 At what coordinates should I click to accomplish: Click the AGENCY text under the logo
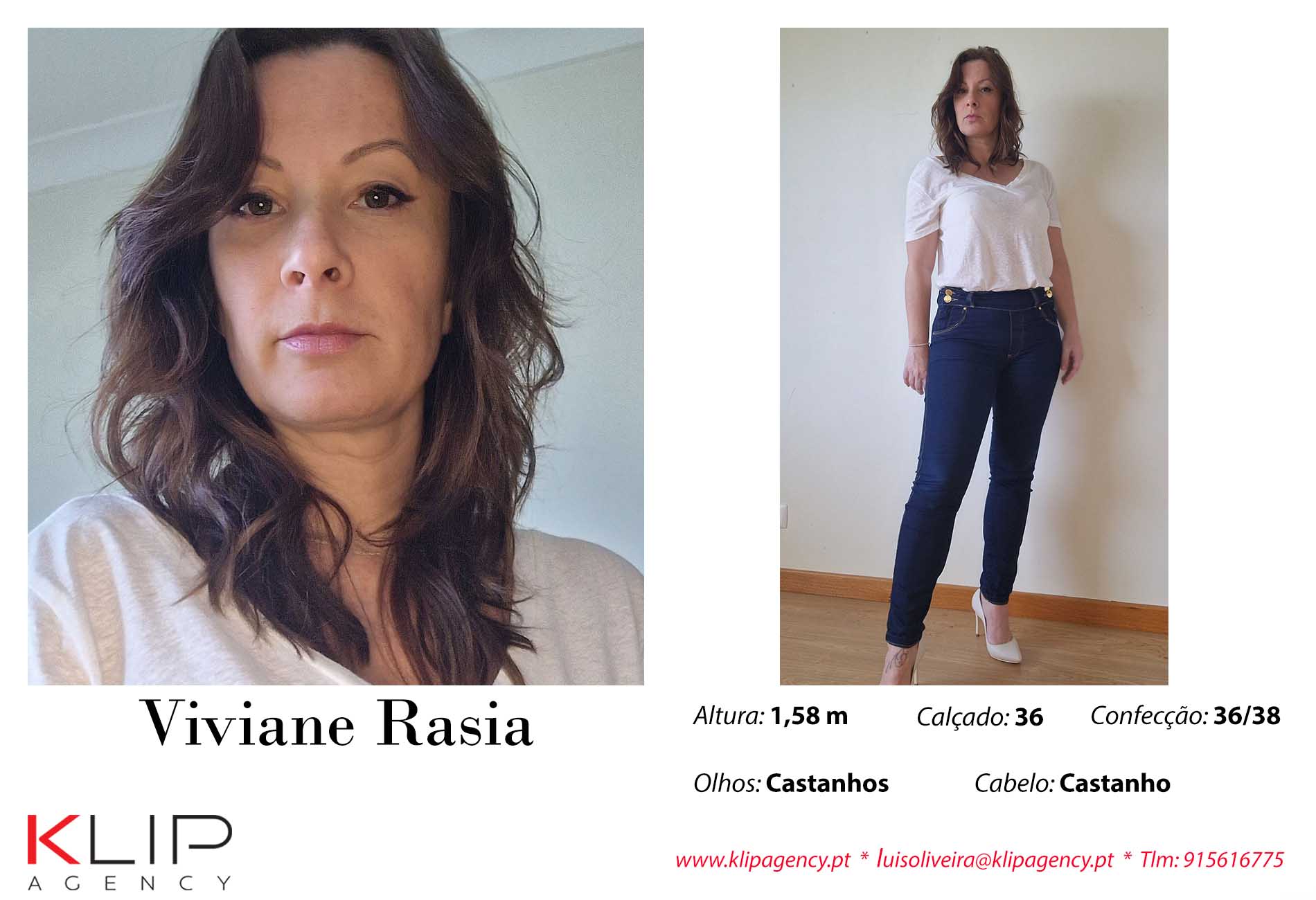point(129,883)
